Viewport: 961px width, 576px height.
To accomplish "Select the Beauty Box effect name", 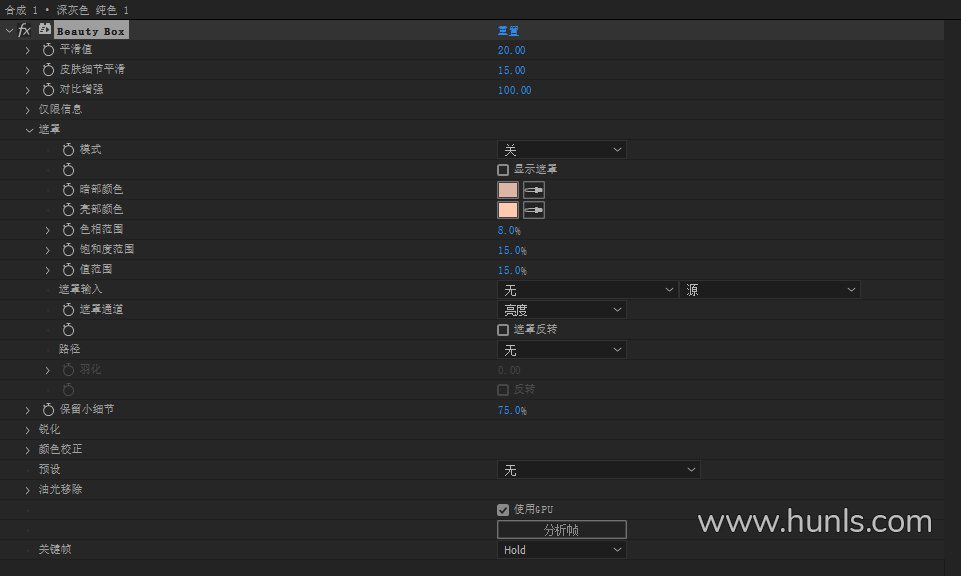I will pyautogui.click(x=91, y=31).
